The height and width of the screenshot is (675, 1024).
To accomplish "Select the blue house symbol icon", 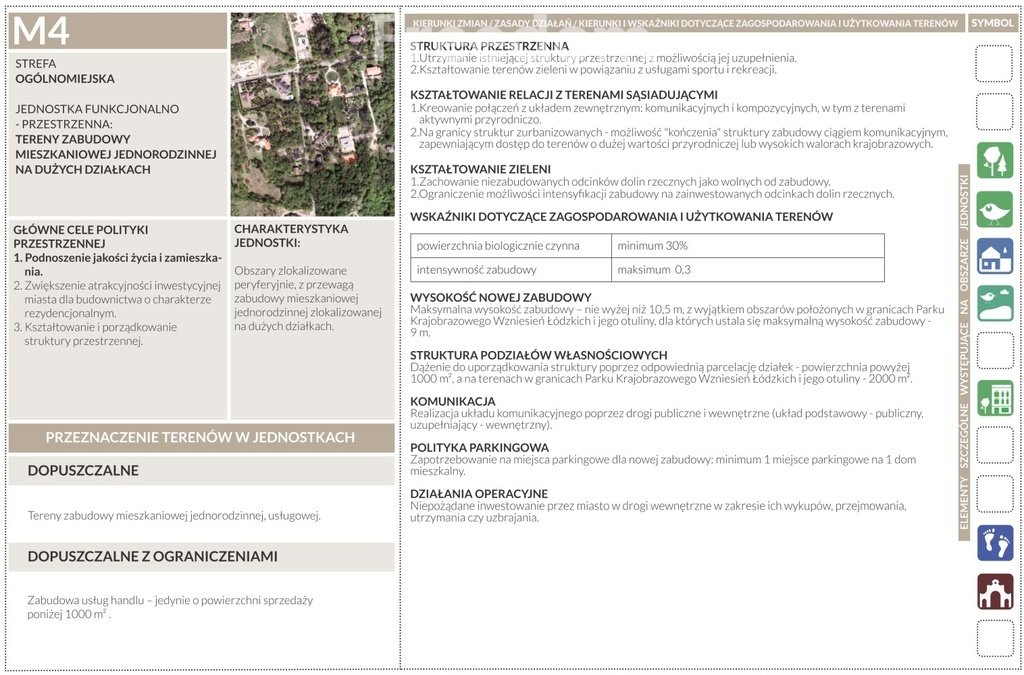I will pos(995,257).
